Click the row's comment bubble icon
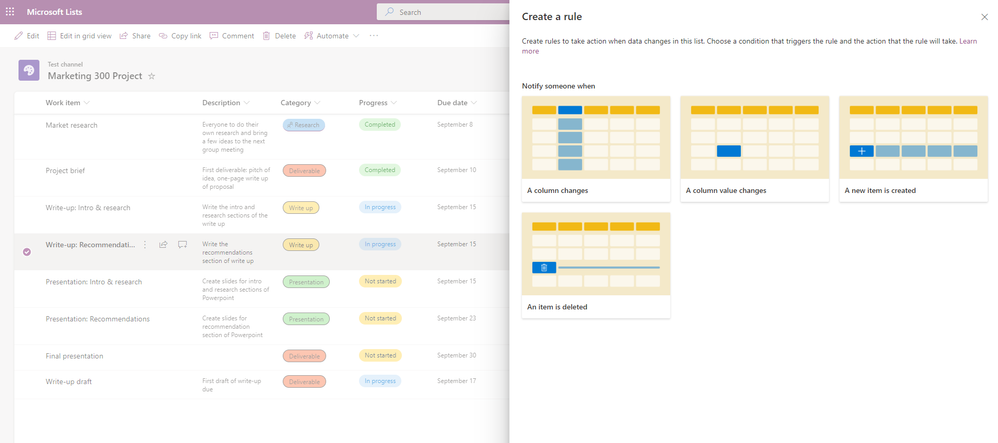The image size is (998, 443). click(x=182, y=244)
